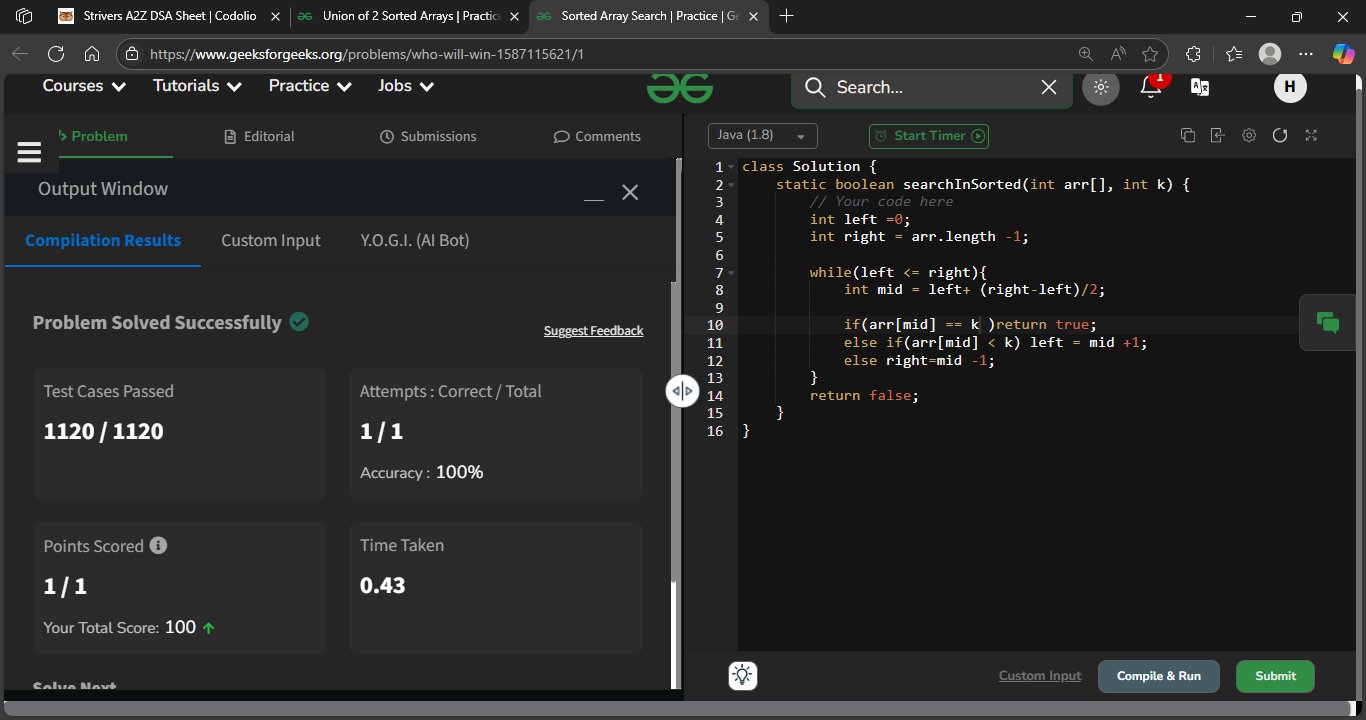Open the editor settings gear
This screenshot has width=1366, height=720.
[1249, 136]
